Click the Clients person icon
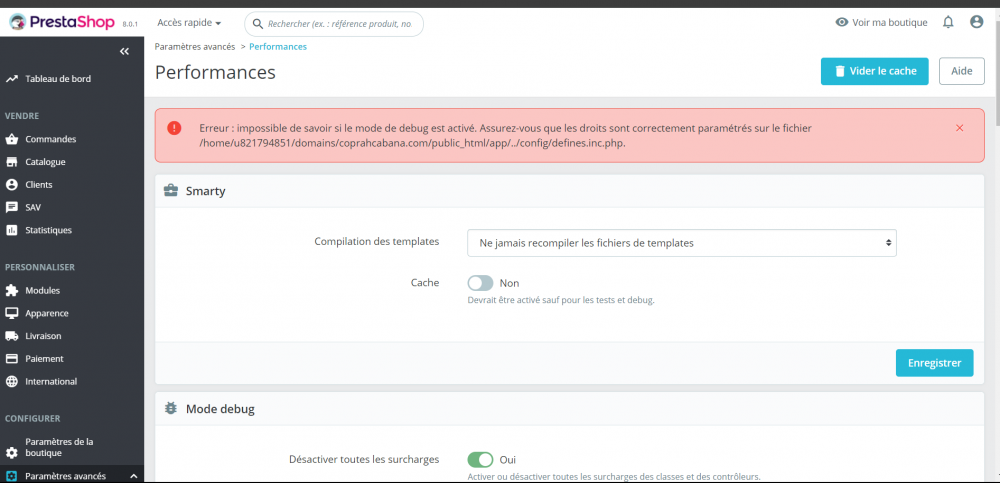This screenshot has height=483, width=1000. [x=11, y=184]
